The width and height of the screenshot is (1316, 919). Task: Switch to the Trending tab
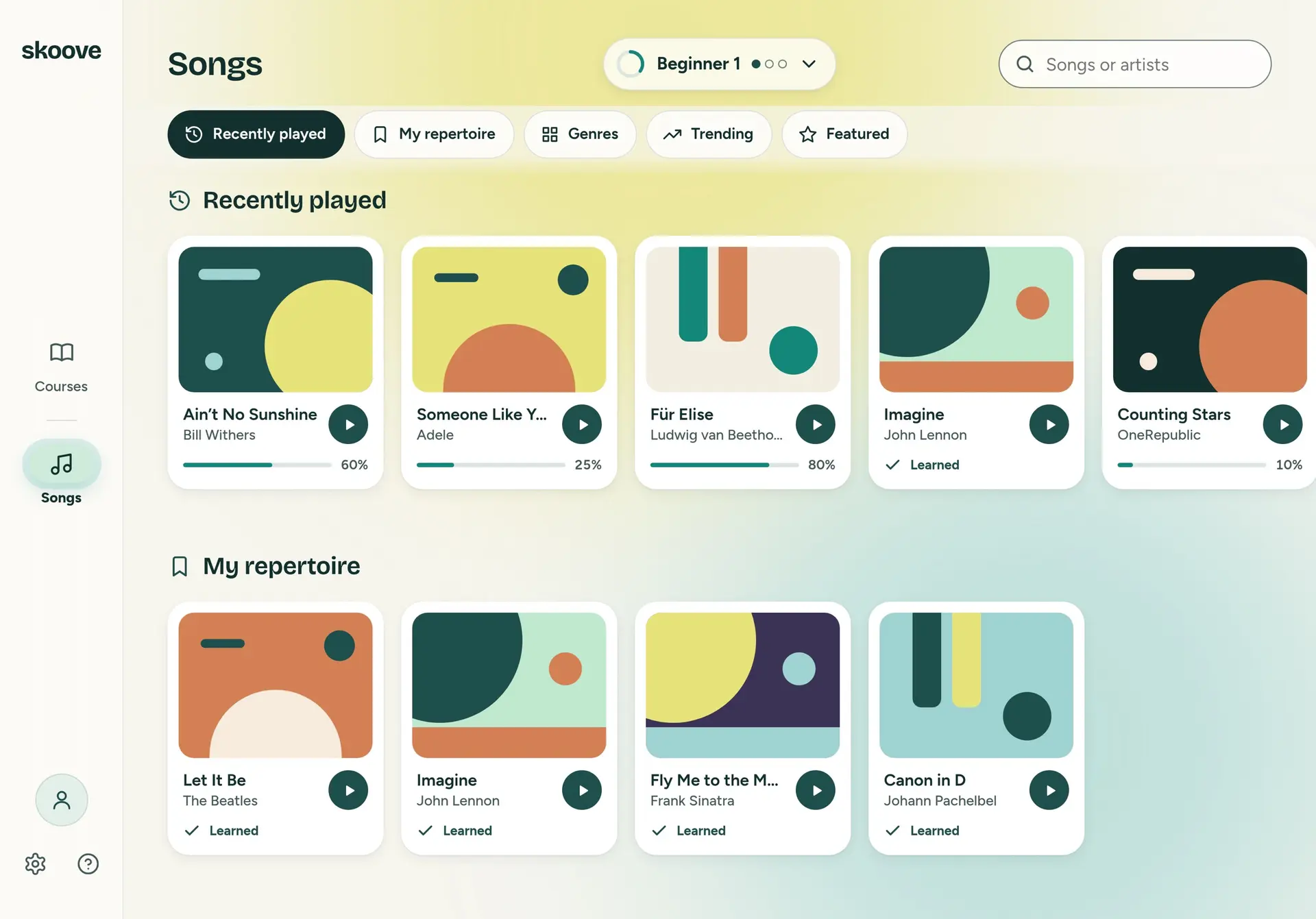(709, 134)
